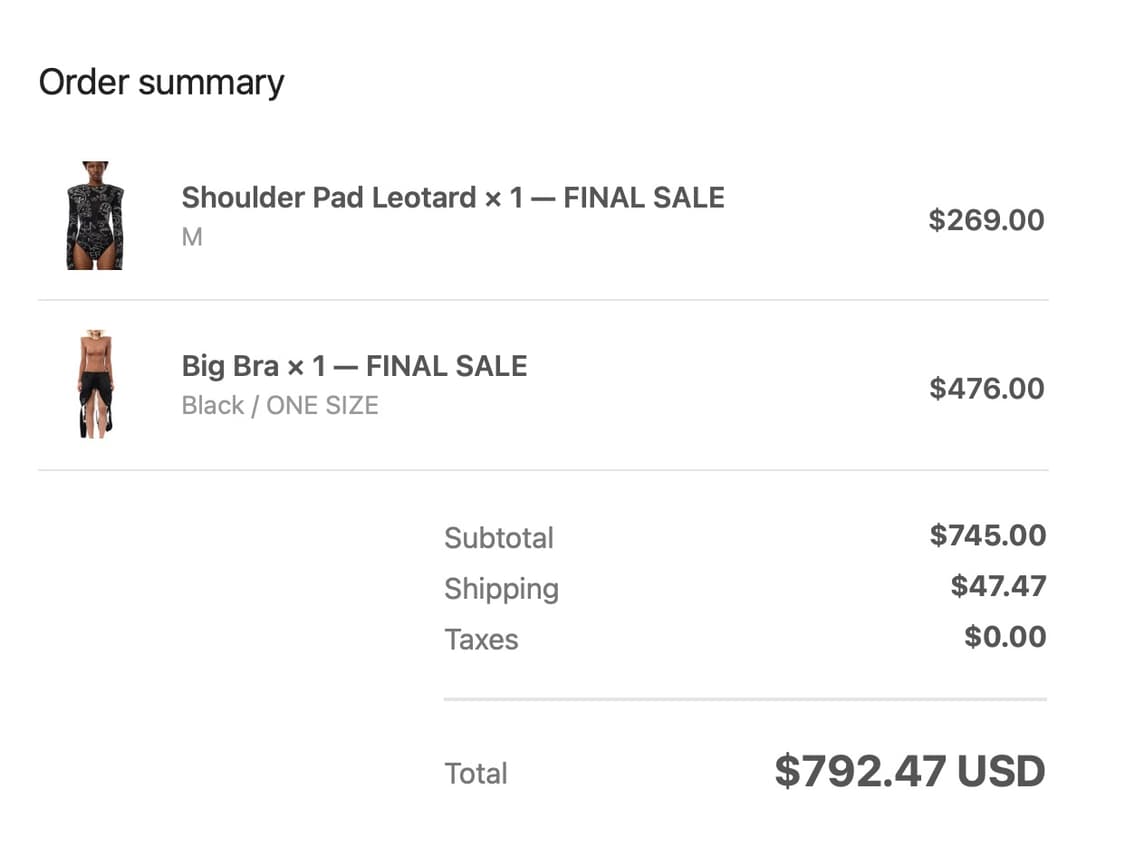
Task: Click the $269.00 leotard price
Action: 986,220
